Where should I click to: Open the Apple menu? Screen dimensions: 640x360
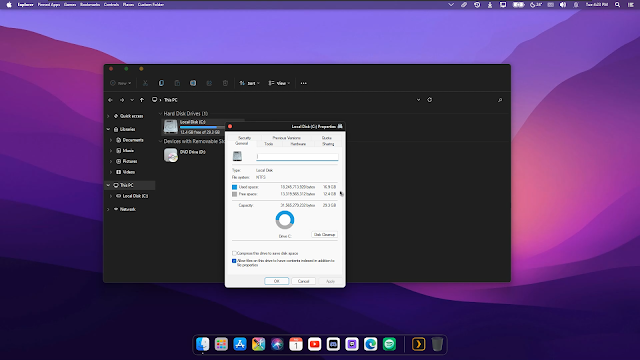[x=9, y=5]
